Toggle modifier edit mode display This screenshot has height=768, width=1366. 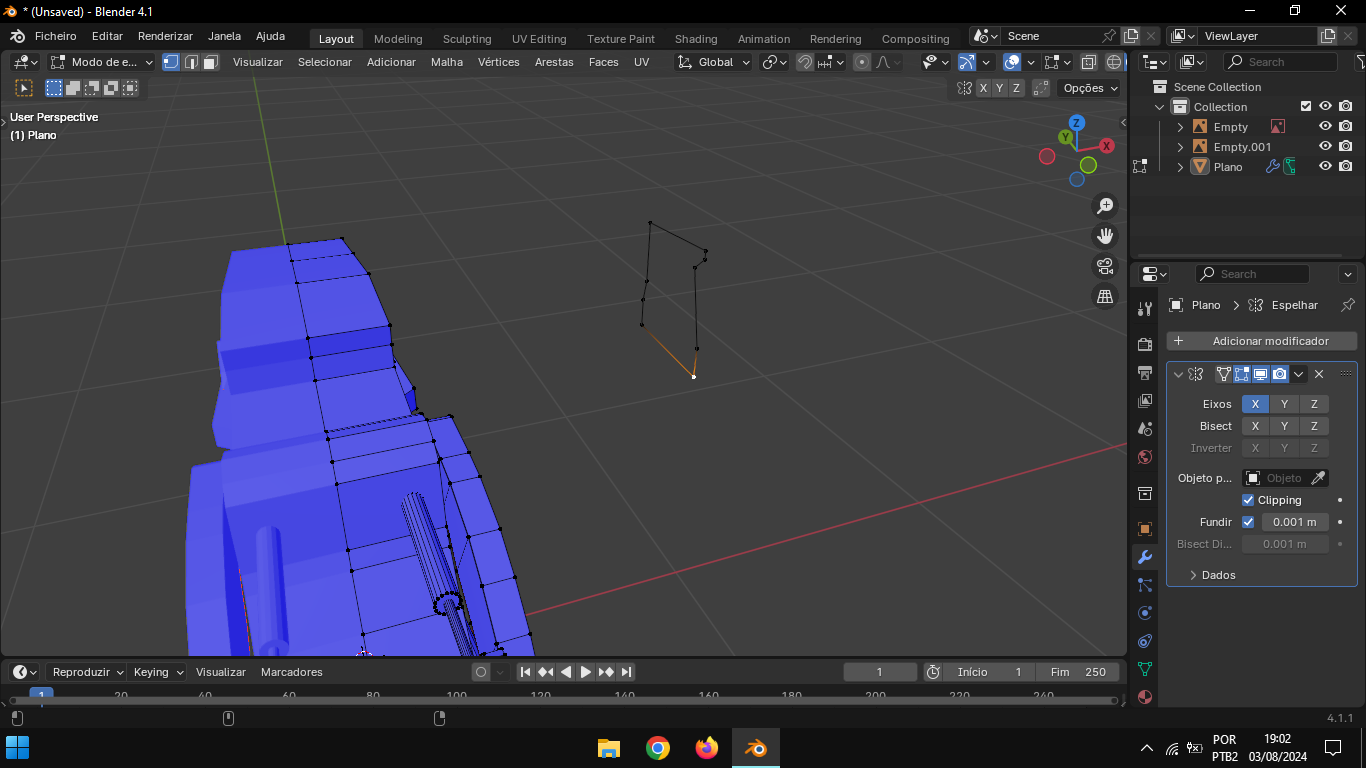[1242, 374]
